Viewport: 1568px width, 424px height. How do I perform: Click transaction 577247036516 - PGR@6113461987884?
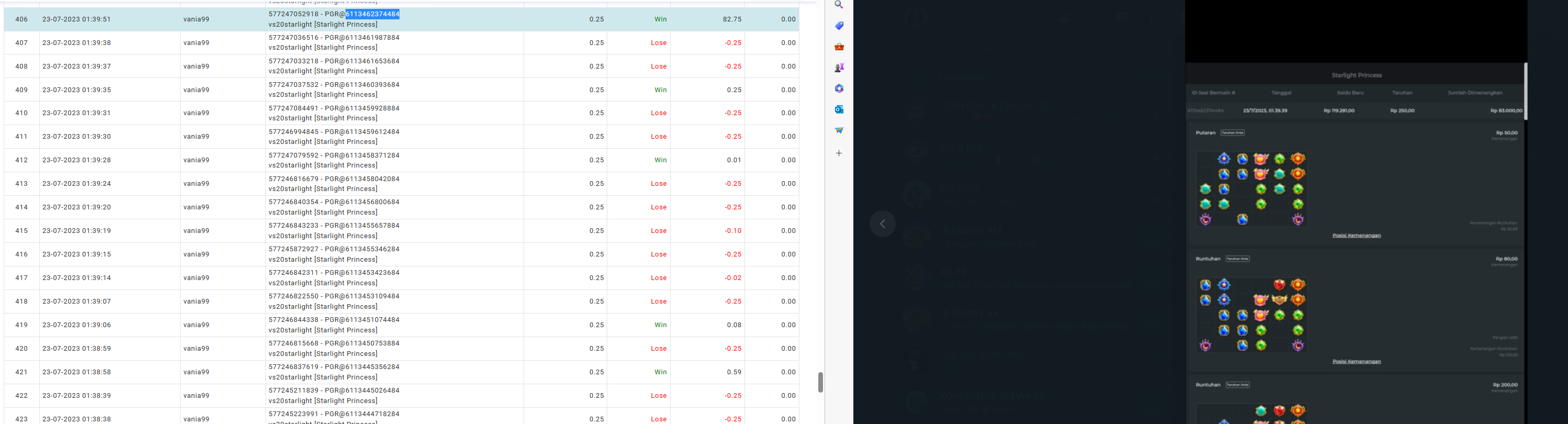[334, 38]
